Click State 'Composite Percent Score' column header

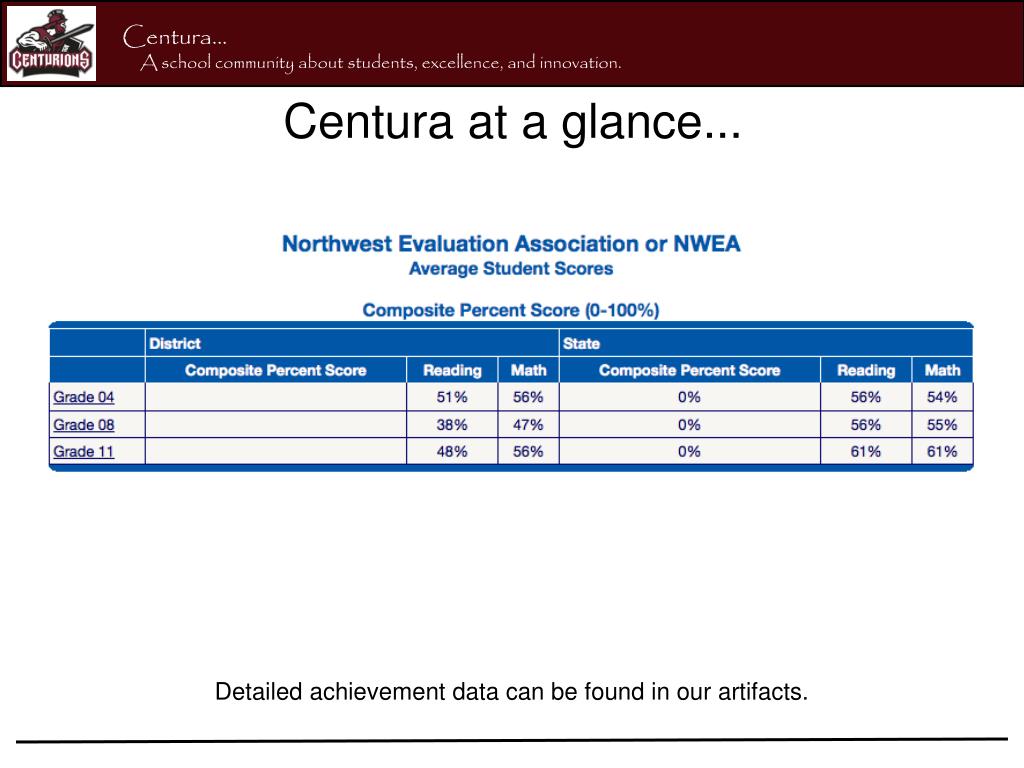690,370
